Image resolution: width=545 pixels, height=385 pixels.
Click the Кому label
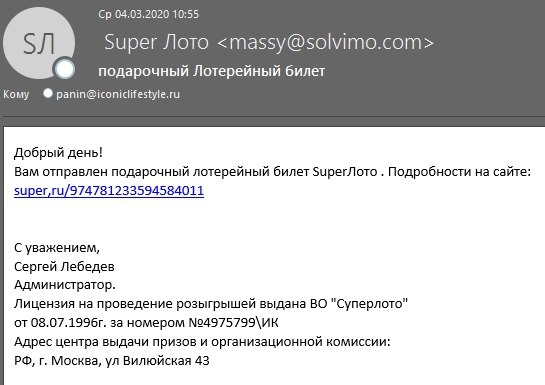(x=16, y=94)
